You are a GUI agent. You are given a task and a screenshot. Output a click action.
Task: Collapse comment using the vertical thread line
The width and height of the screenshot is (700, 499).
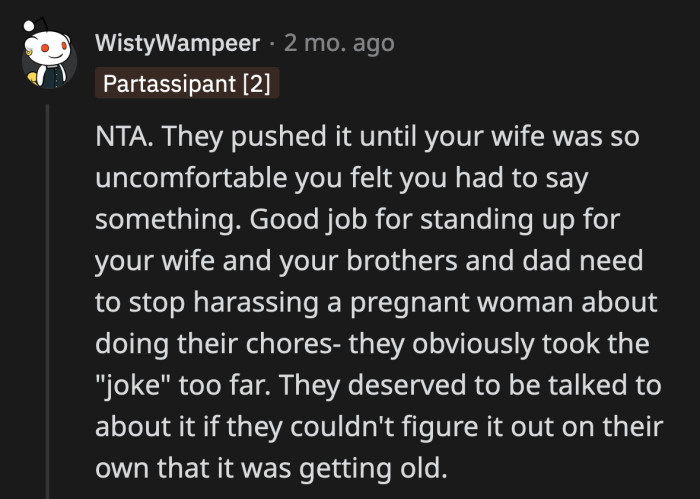tap(48, 300)
